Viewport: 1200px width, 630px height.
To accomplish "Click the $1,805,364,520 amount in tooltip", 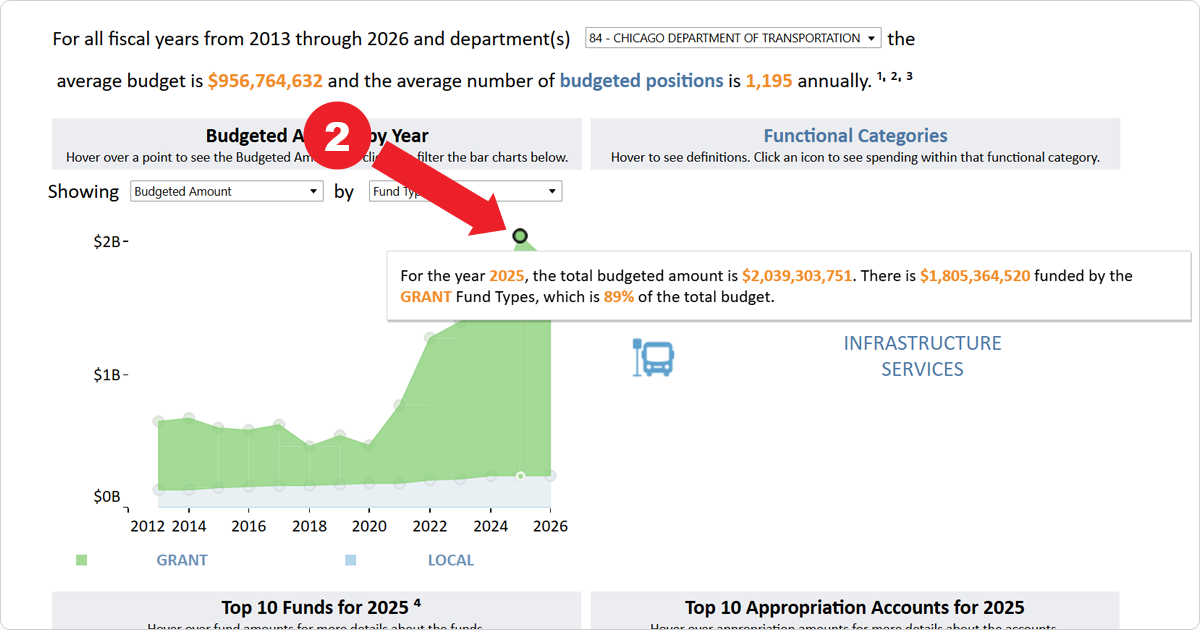I will pos(975,276).
